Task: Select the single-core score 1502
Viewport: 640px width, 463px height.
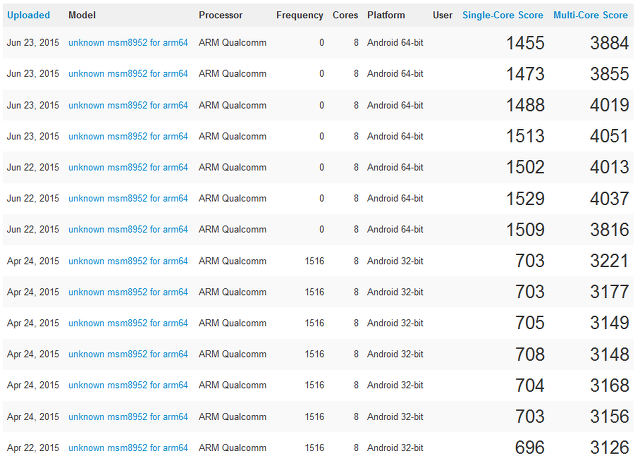Action: (x=525, y=167)
